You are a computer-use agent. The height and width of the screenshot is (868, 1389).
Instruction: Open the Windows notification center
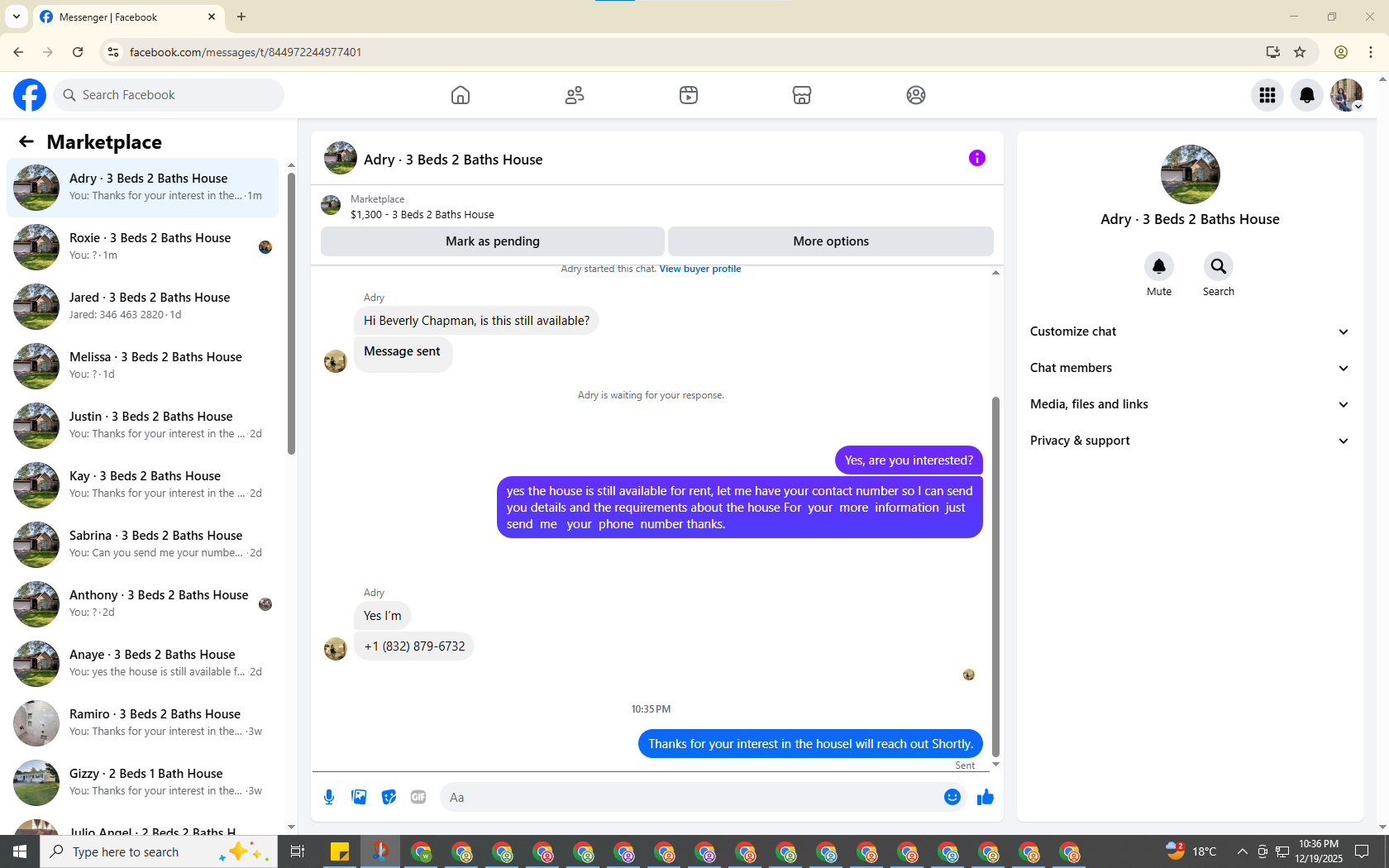pos(1362,851)
